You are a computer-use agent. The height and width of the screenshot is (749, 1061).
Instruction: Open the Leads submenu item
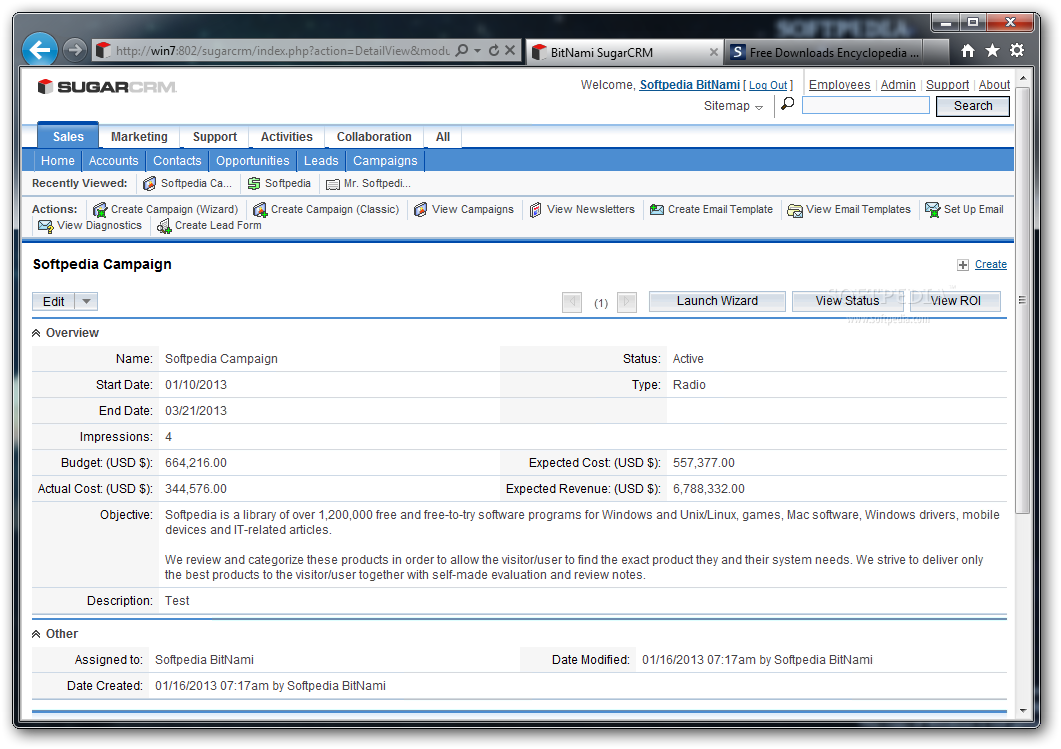pyautogui.click(x=321, y=161)
